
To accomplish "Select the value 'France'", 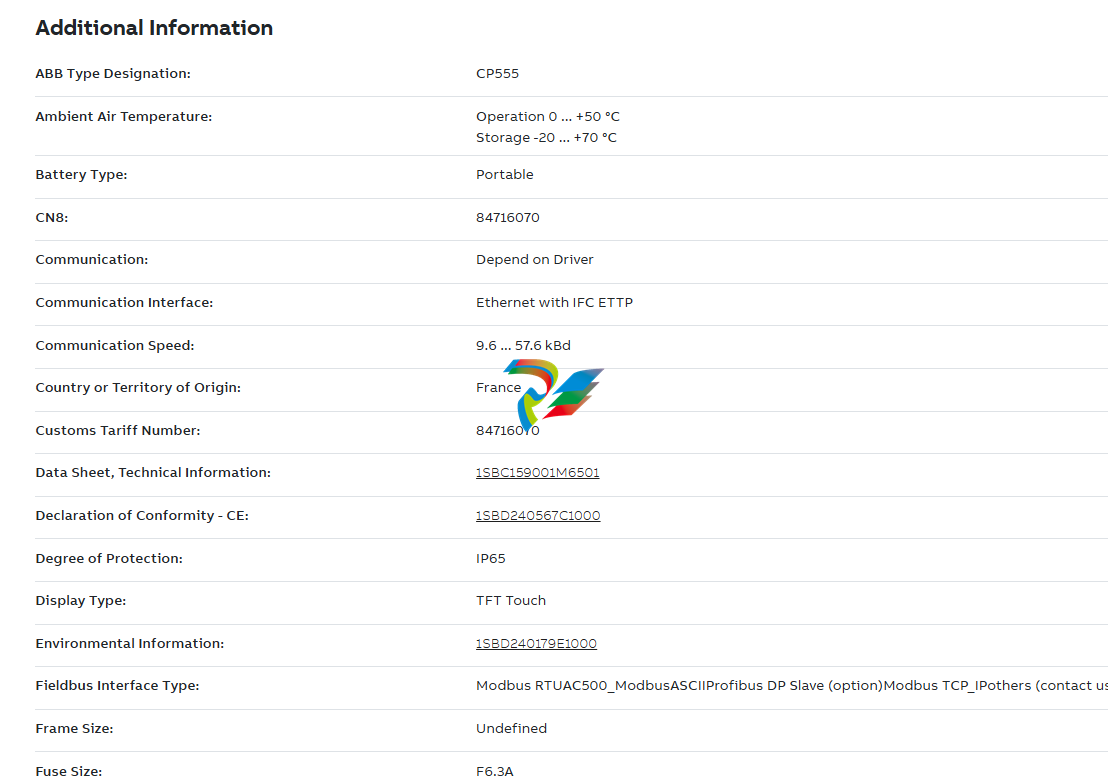I will (x=498, y=387).
